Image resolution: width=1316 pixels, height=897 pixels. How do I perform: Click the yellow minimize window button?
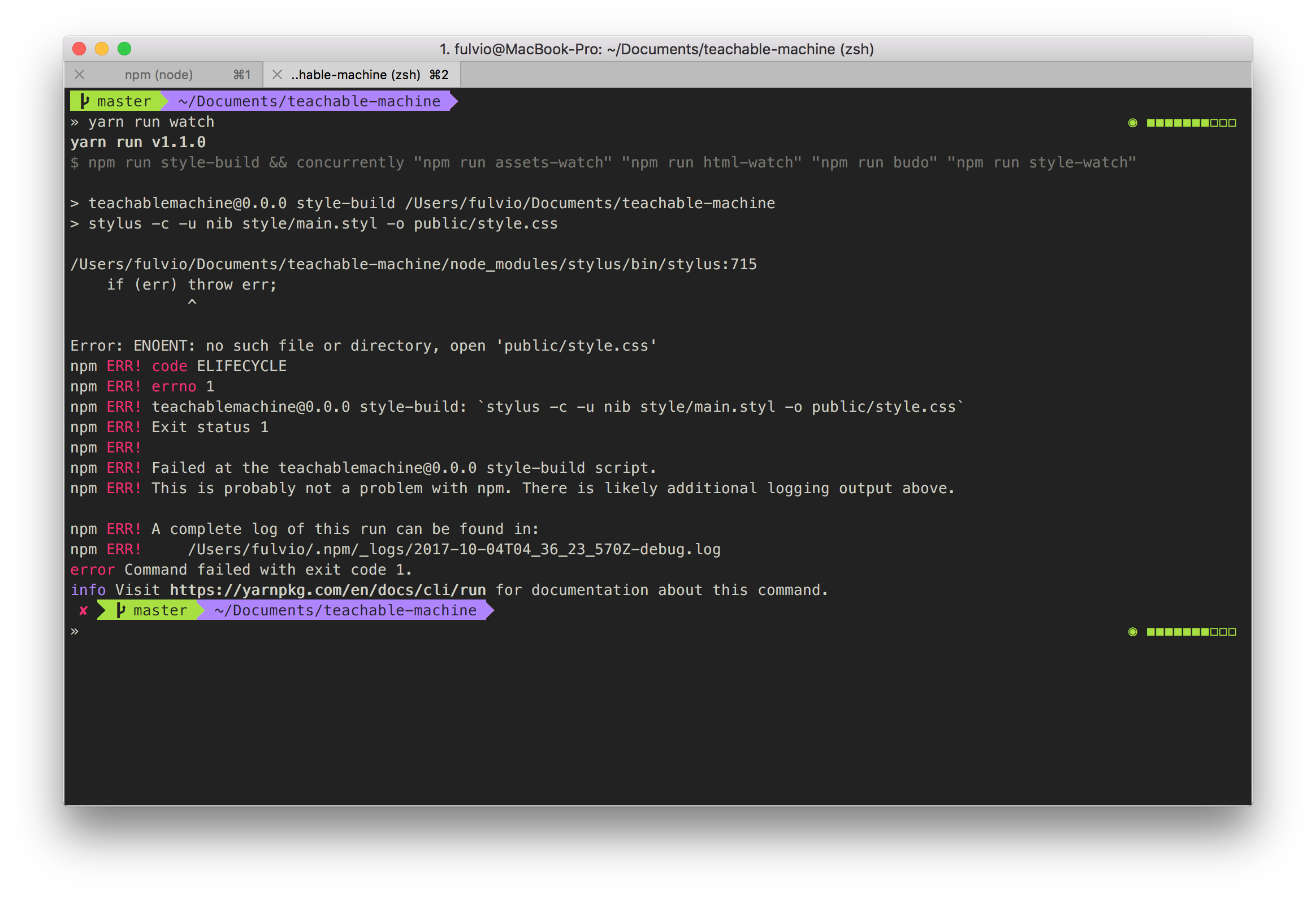click(x=102, y=49)
